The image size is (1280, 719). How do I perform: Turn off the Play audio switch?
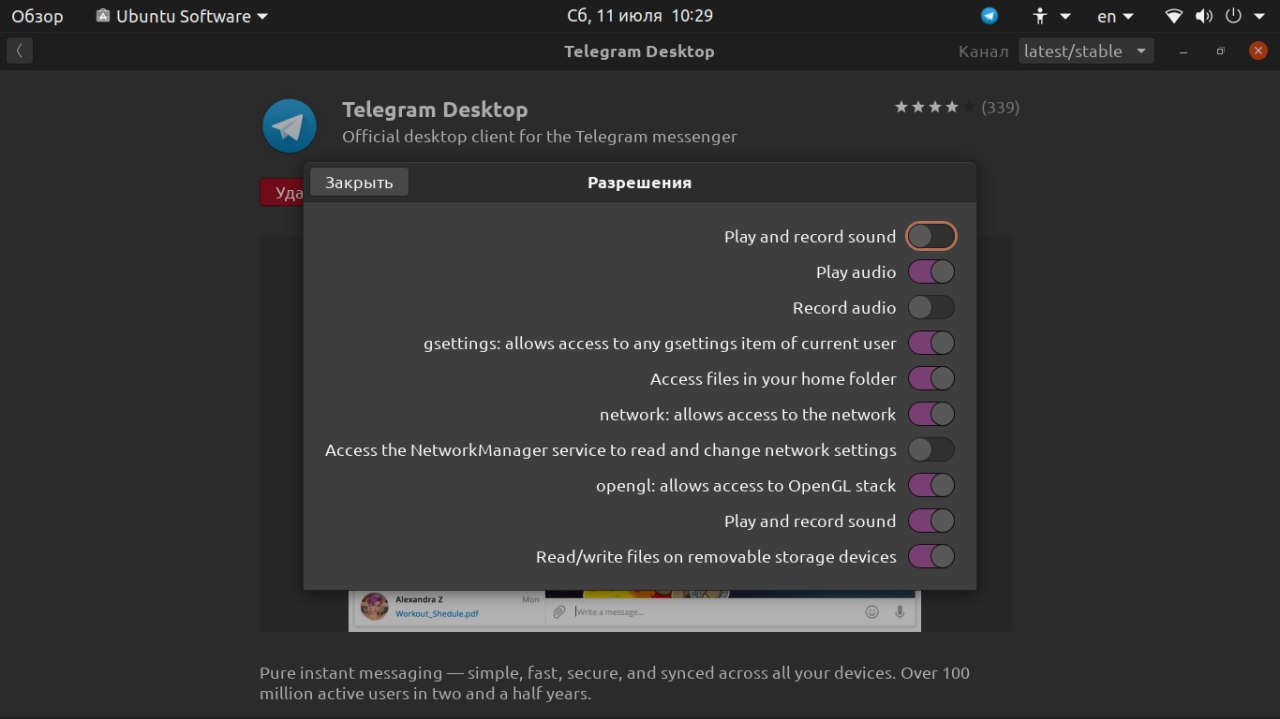931,272
